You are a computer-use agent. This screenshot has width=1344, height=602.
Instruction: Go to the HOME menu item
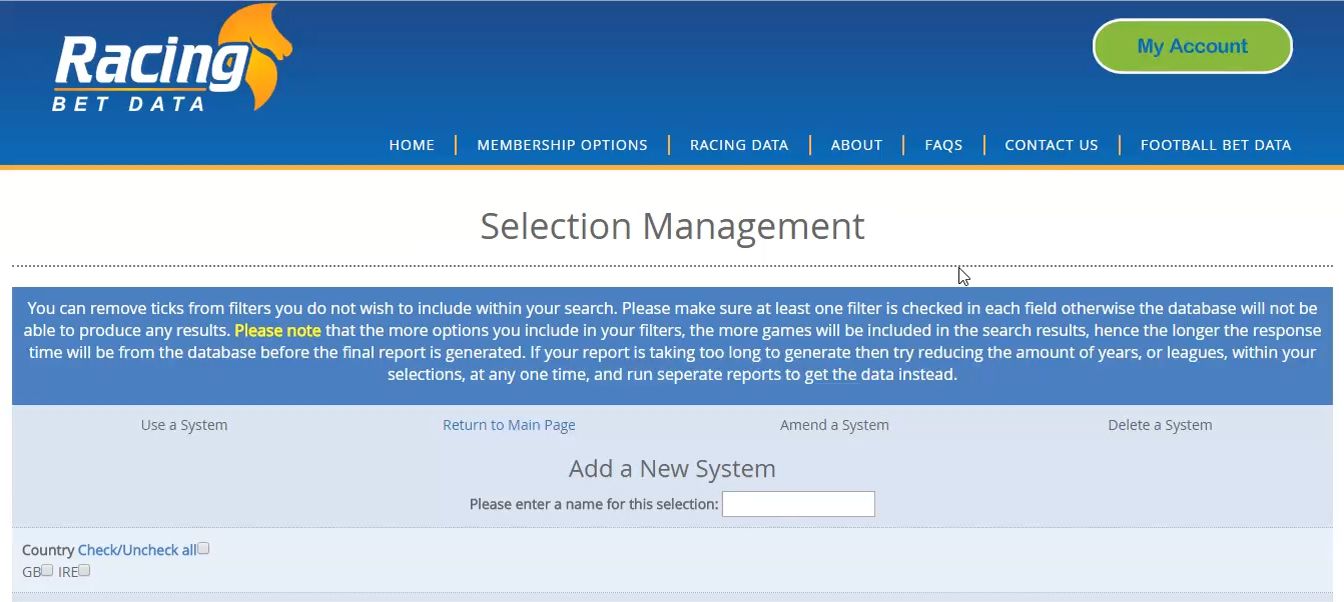click(411, 145)
